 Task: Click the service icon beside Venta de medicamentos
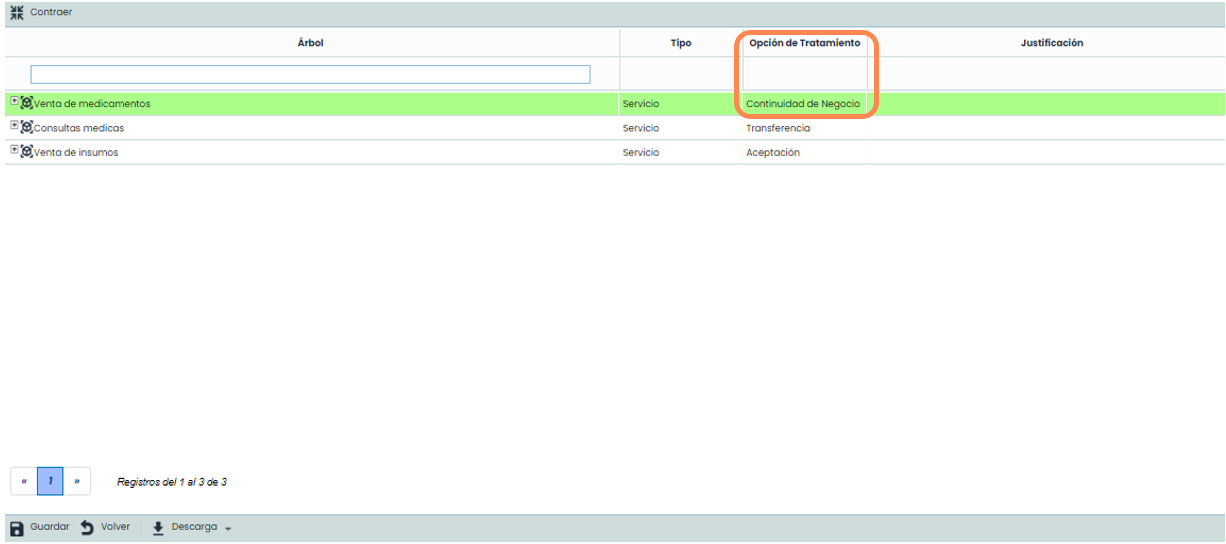(27, 103)
